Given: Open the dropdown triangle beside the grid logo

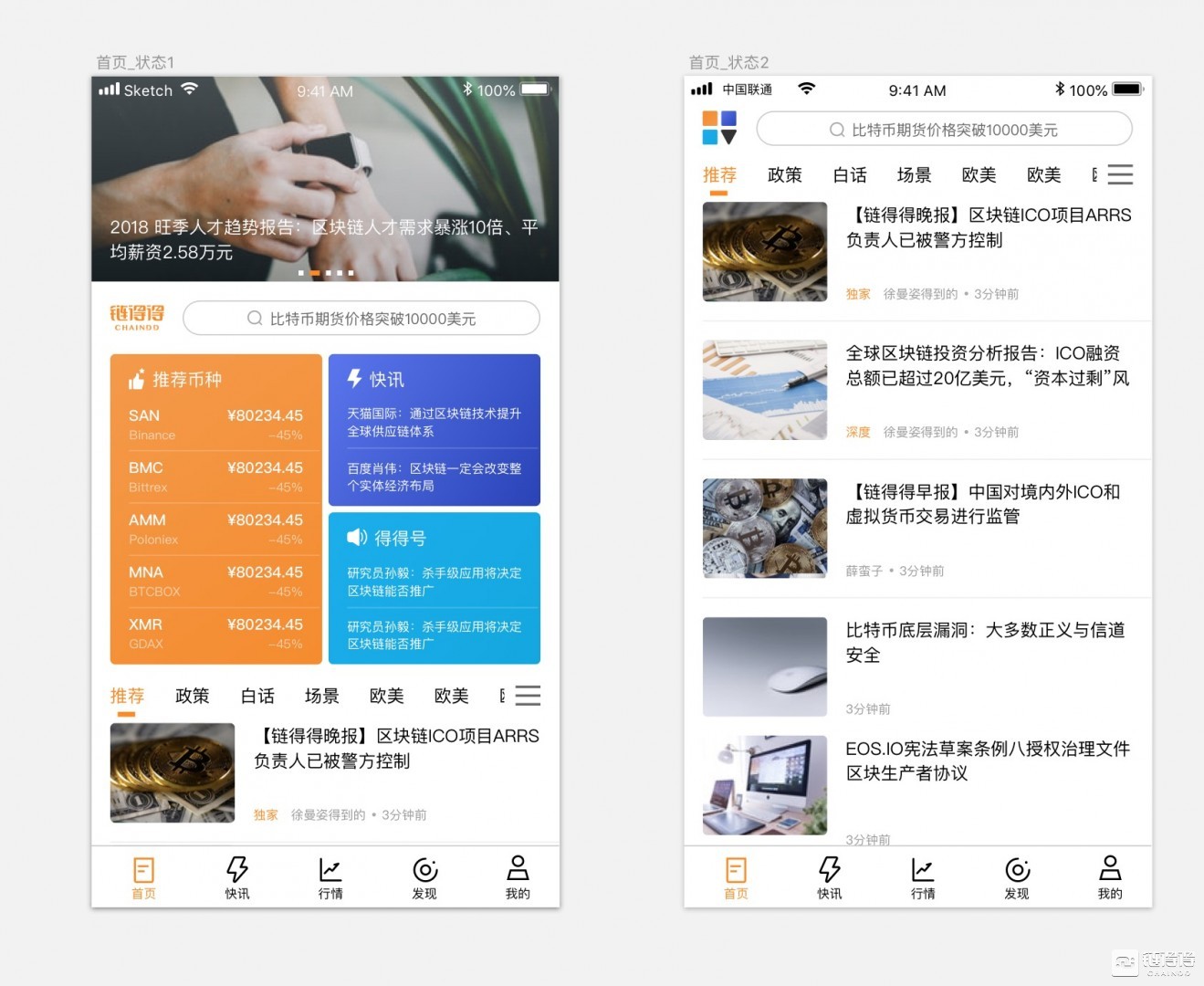Looking at the screenshot, I should click(730, 139).
